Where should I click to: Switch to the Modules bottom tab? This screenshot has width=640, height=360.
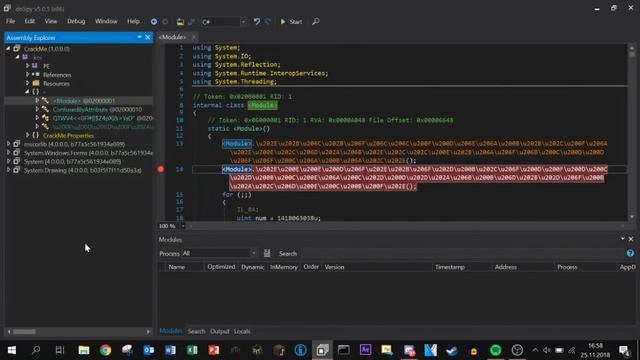[x=171, y=331]
